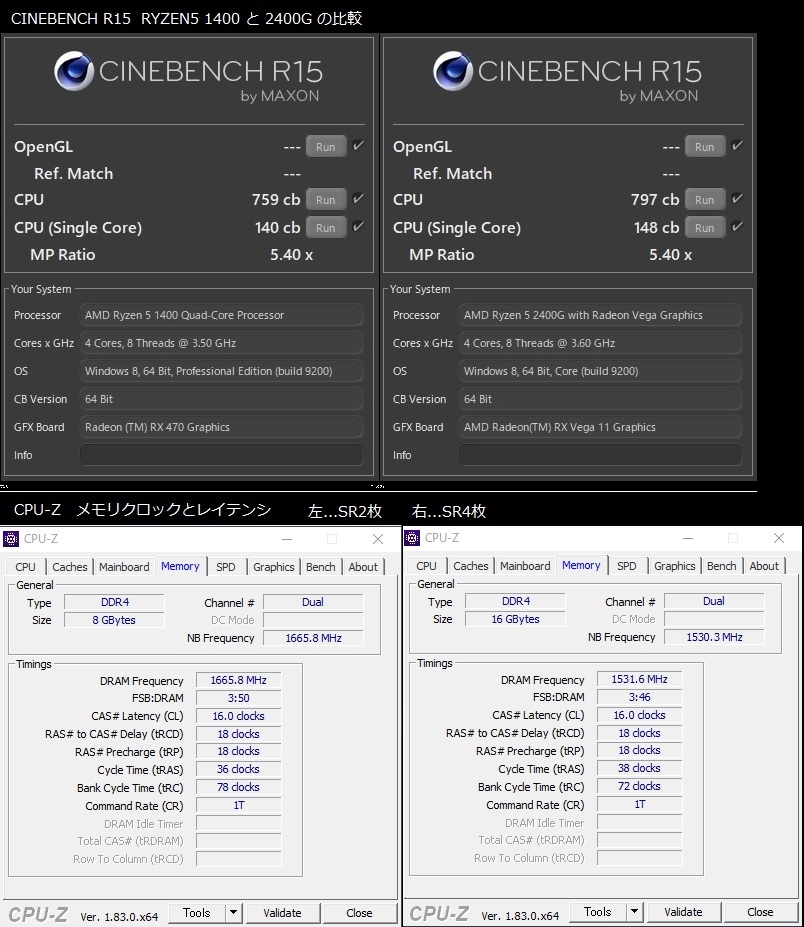Select FSB:DRAM value 3:50
Viewport: 804px width, 927px height.
(x=238, y=698)
